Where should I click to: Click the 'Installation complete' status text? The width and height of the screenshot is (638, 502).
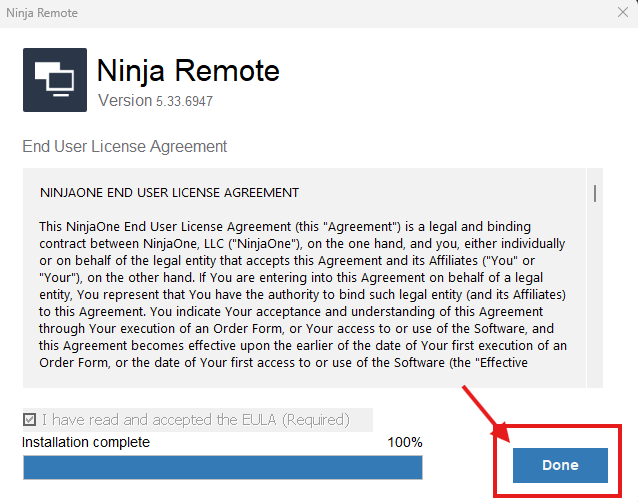pos(86,442)
